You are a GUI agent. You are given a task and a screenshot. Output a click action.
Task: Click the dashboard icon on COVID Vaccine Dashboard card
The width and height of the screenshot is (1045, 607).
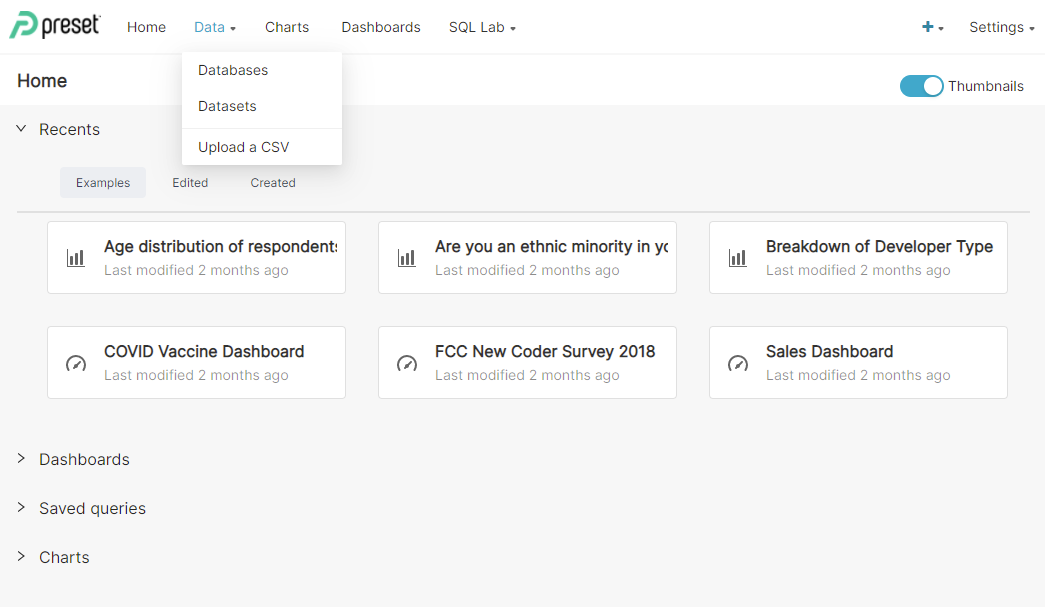[x=77, y=362]
